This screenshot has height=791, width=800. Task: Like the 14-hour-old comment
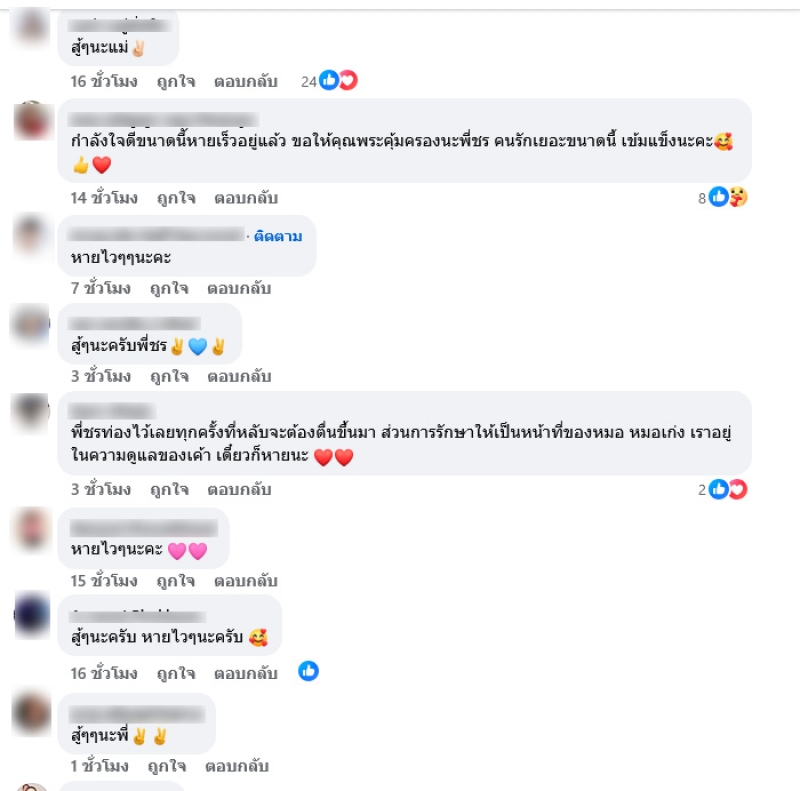176,197
